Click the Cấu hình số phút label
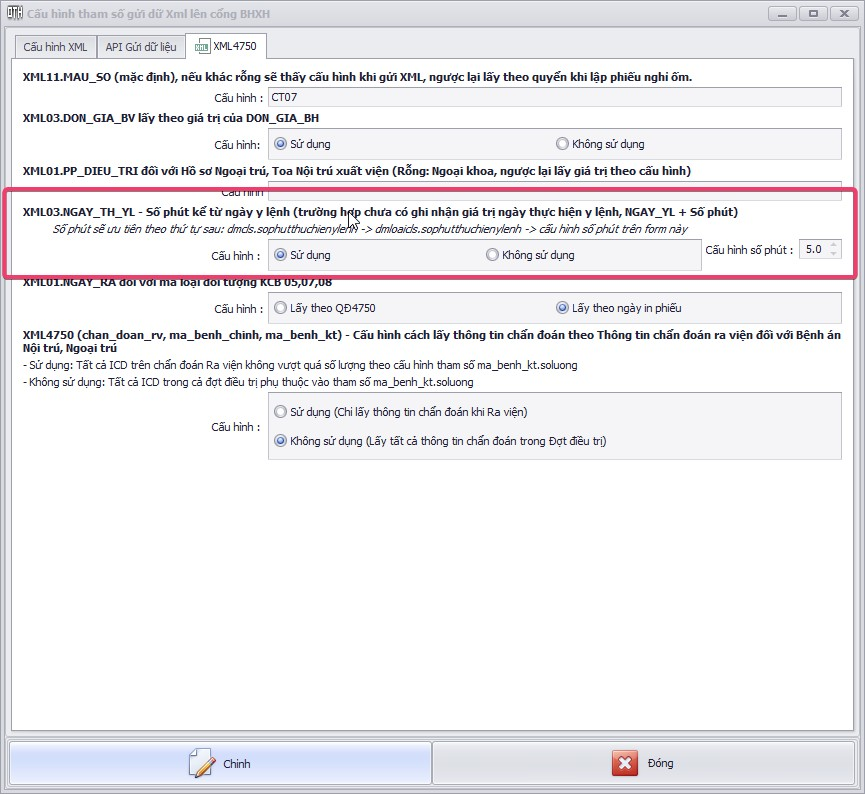865x794 pixels. tap(749, 250)
